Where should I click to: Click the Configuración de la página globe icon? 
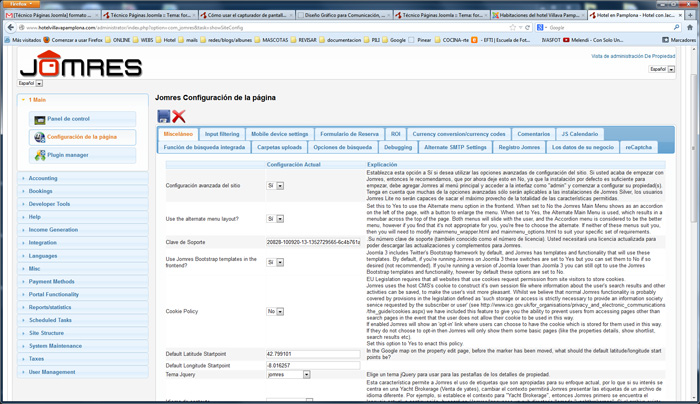pos(40,137)
